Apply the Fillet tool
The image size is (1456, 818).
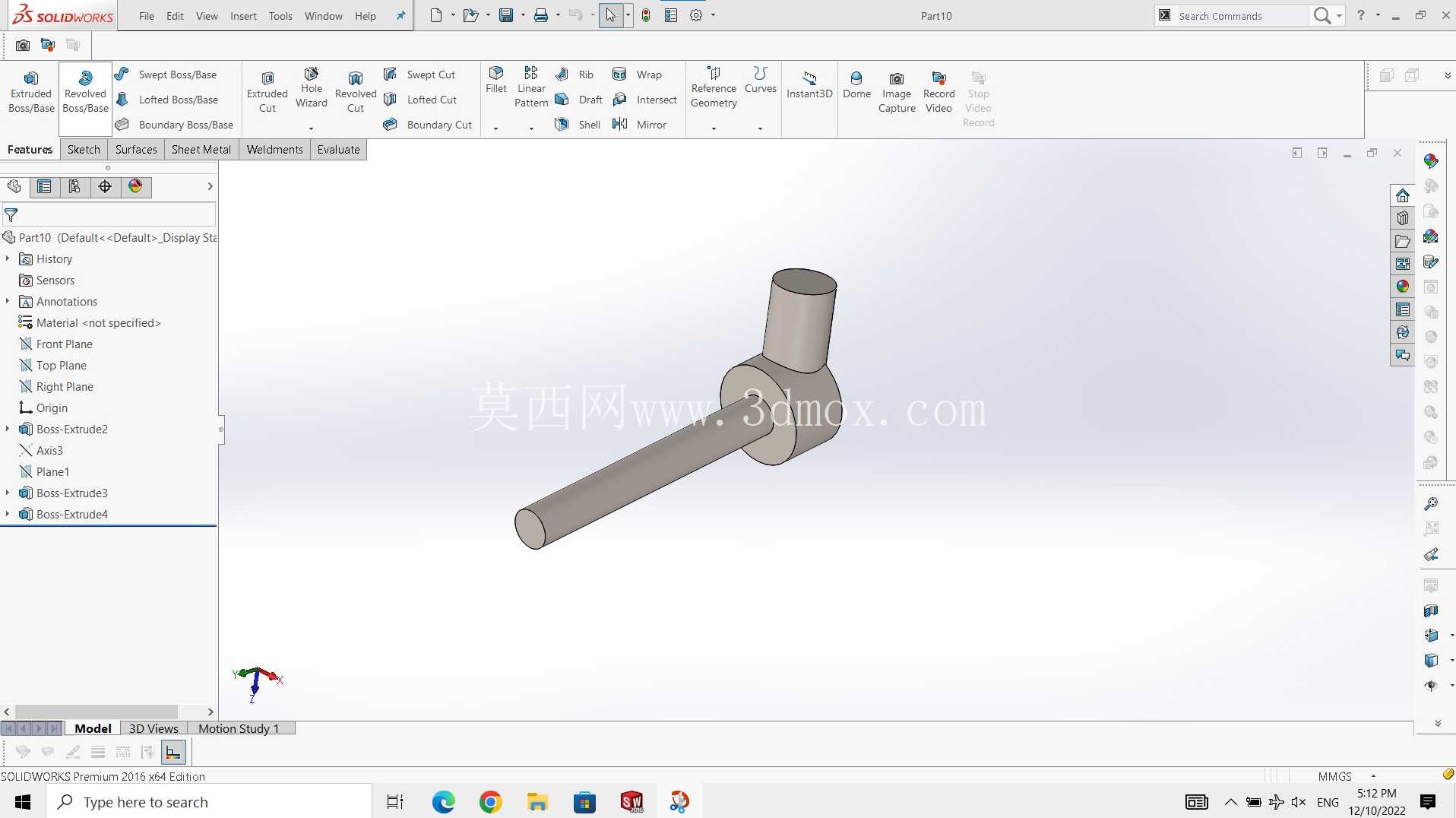pos(496,81)
